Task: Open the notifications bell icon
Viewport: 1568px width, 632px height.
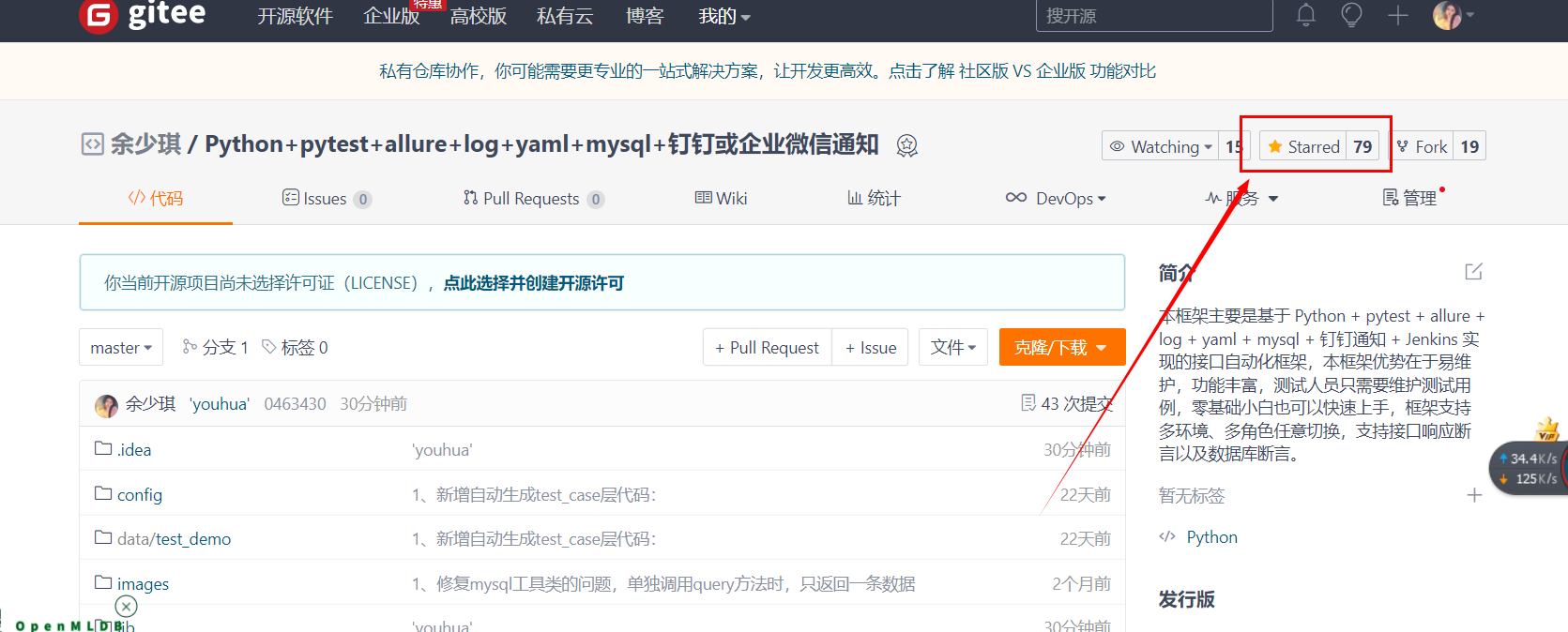Action: pyautogui.click(x=1305, y=15)
